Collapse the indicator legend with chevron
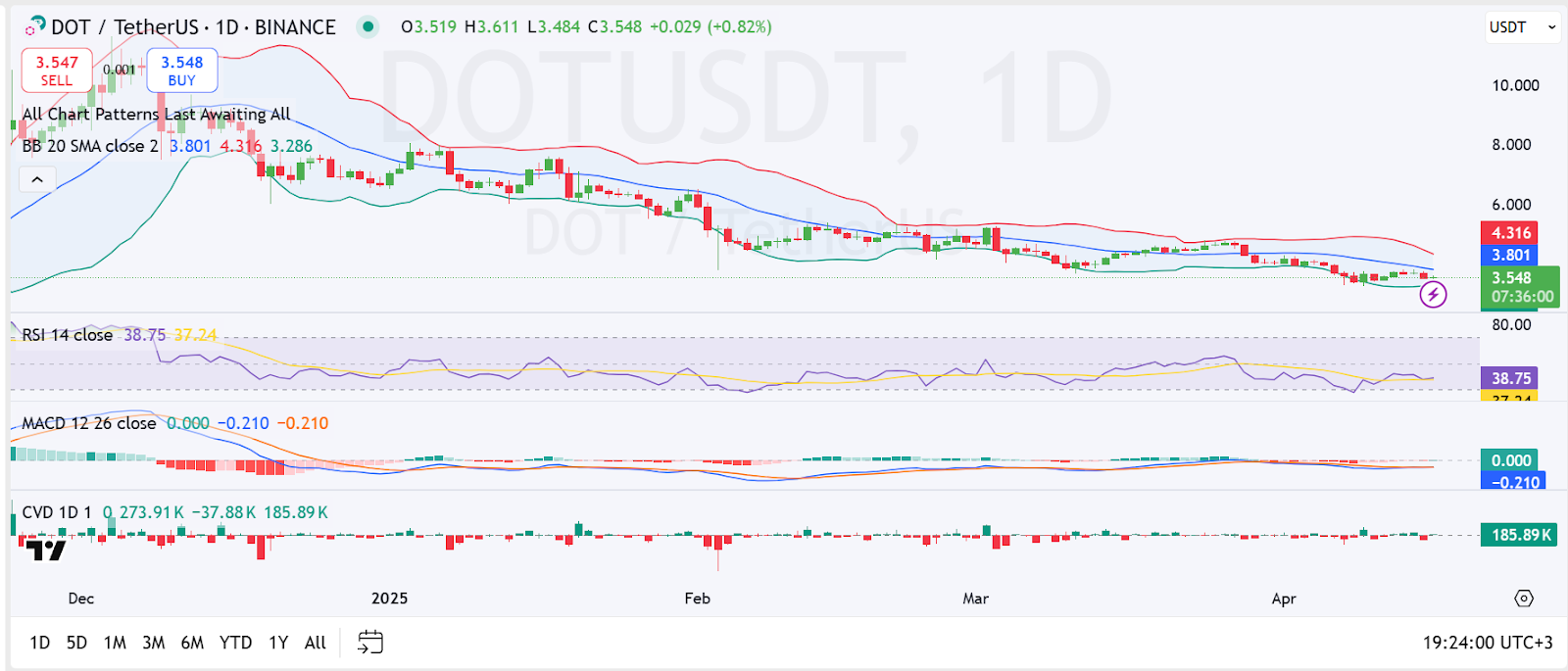The height and width of the screenshot is (671, 1568). (x=37, y=179)
